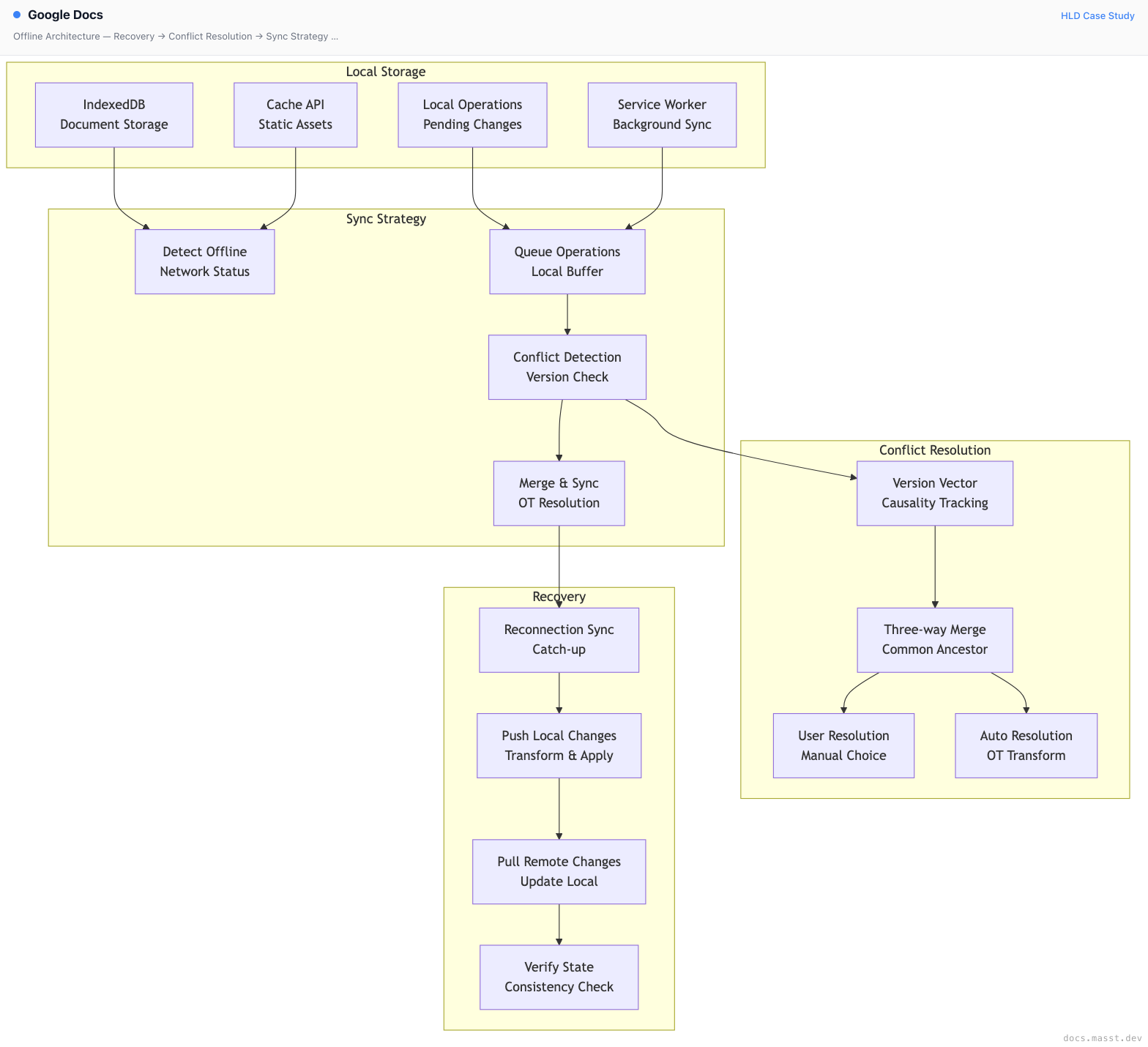Click the Local Storage group label
The image size is (1148, 1047).
coord(386,72)
